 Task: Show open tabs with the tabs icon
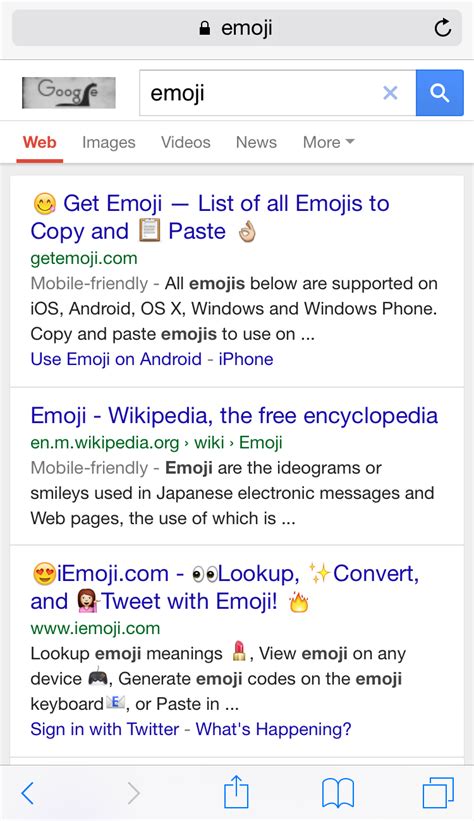(438, 793)
